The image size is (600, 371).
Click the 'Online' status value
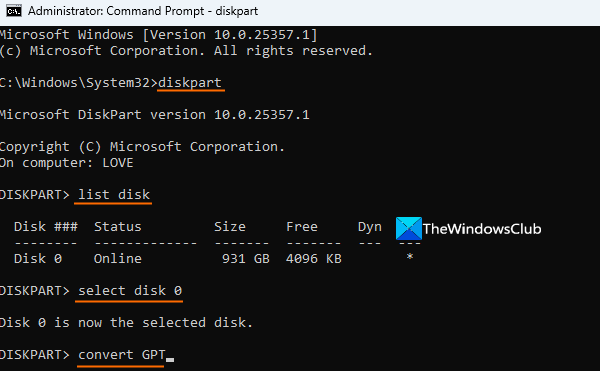[117, 259]
